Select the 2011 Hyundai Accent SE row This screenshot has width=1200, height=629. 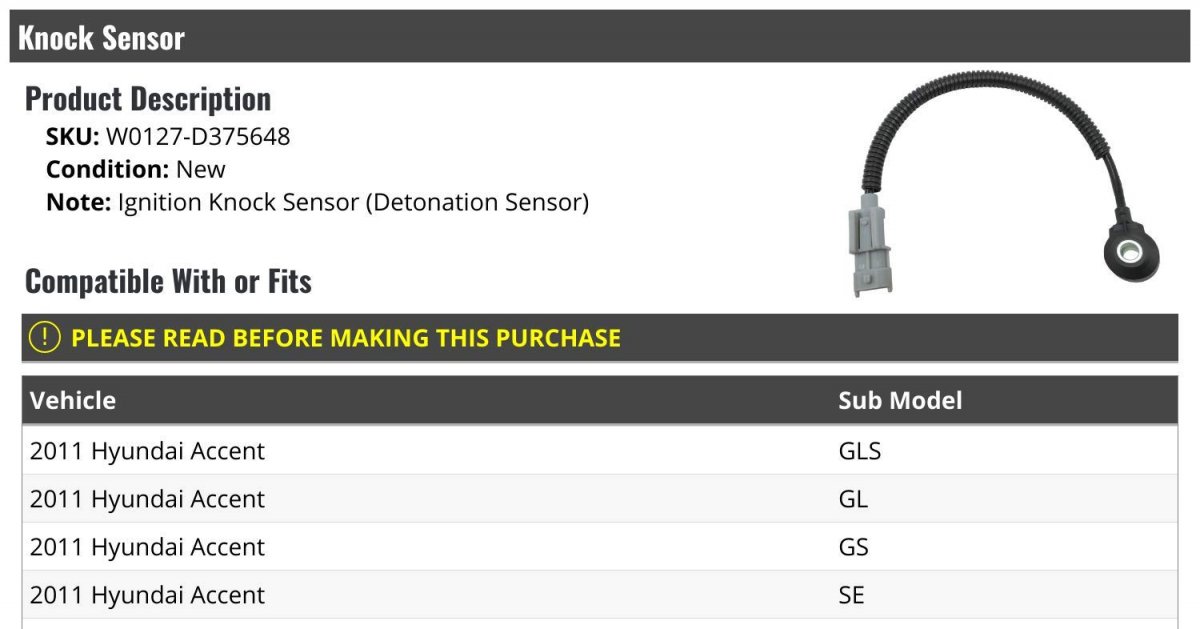pyautogui.click(x=600, y=595)
